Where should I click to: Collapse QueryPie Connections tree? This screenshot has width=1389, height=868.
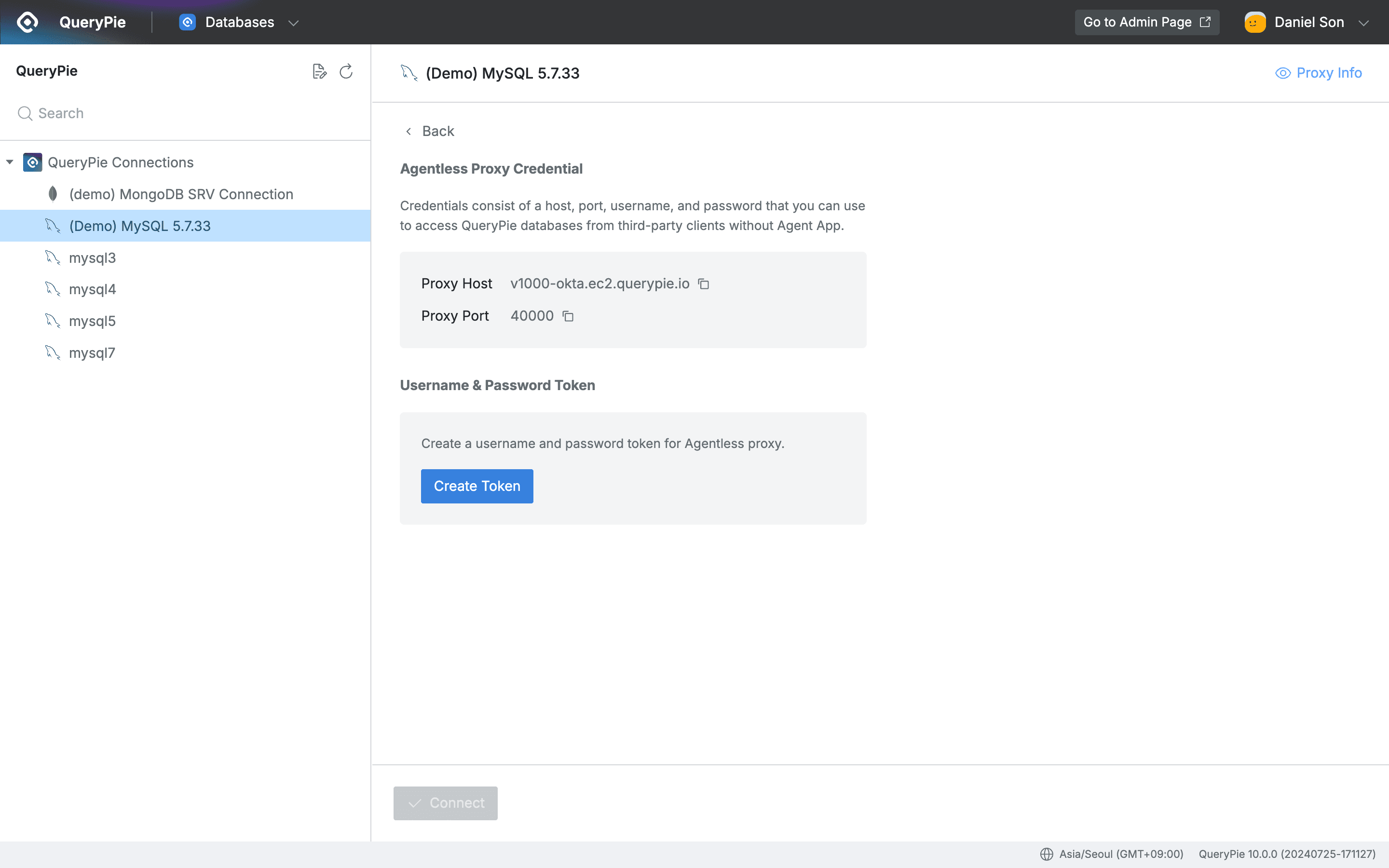click(9, 162)
